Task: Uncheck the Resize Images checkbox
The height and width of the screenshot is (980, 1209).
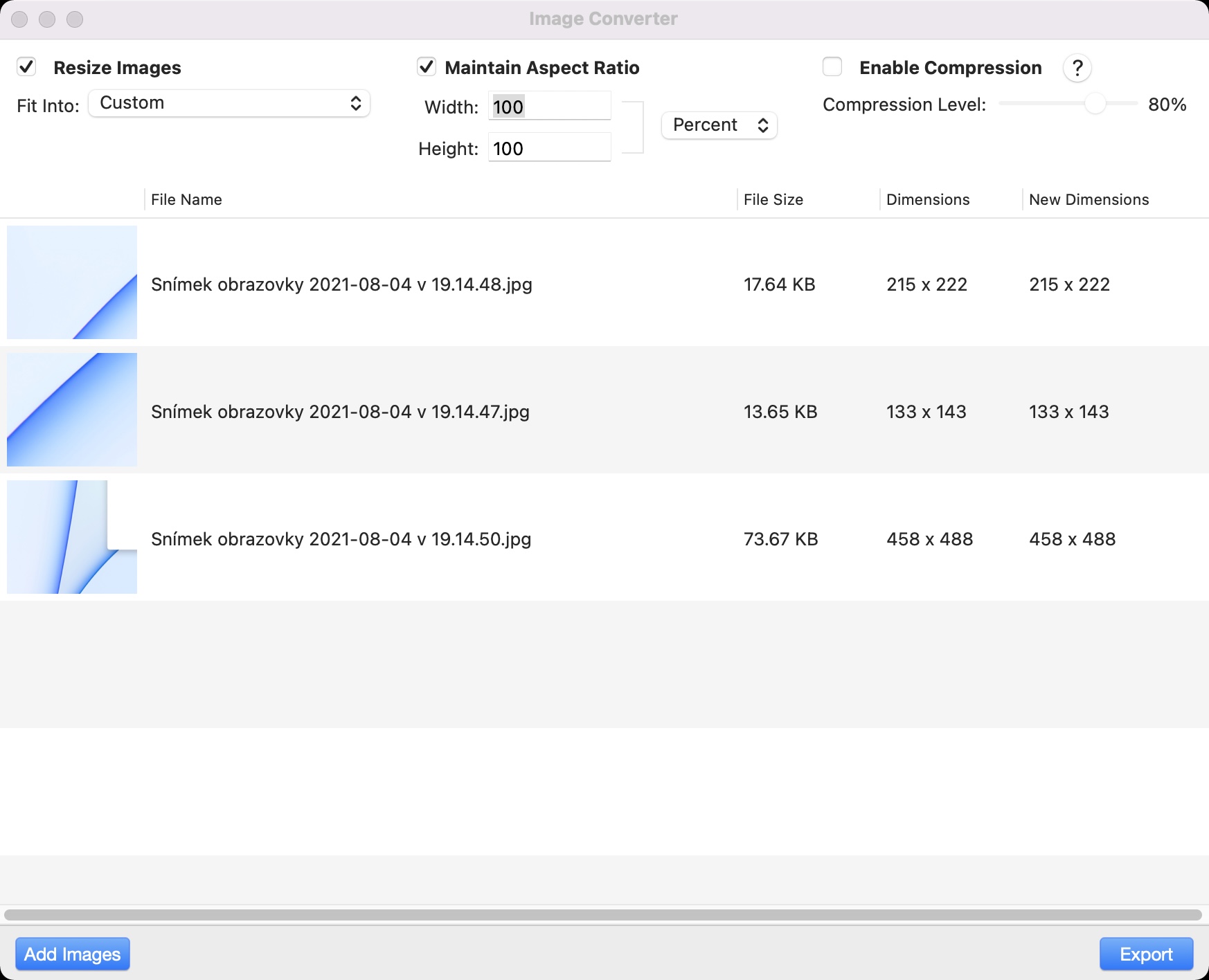Action: pos(26,67)
